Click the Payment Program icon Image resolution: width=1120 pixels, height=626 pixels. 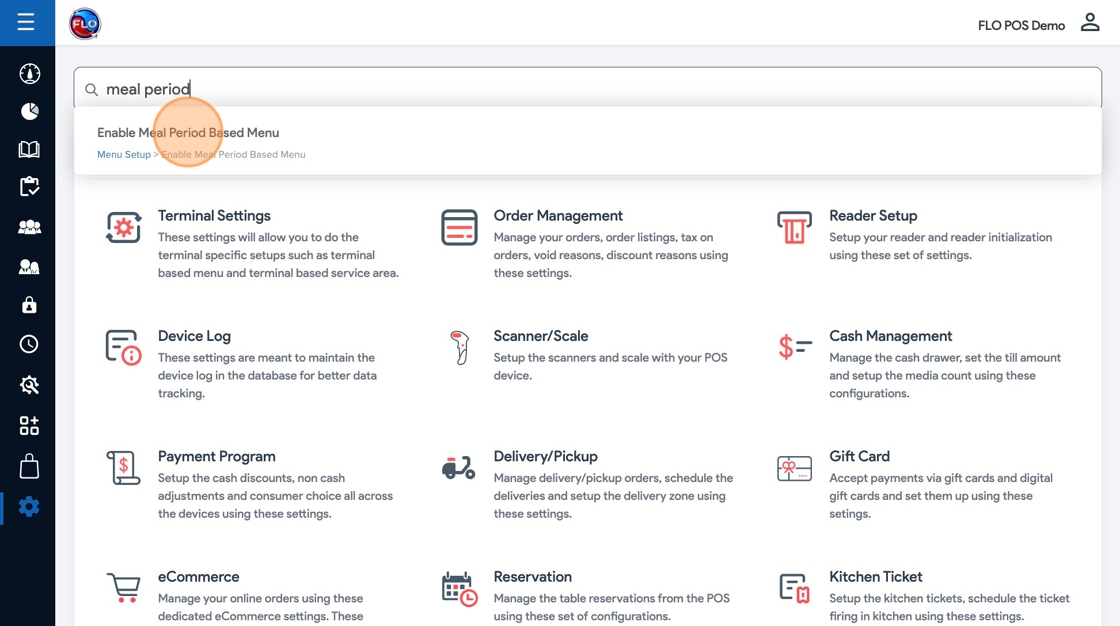tap(124, 468)
